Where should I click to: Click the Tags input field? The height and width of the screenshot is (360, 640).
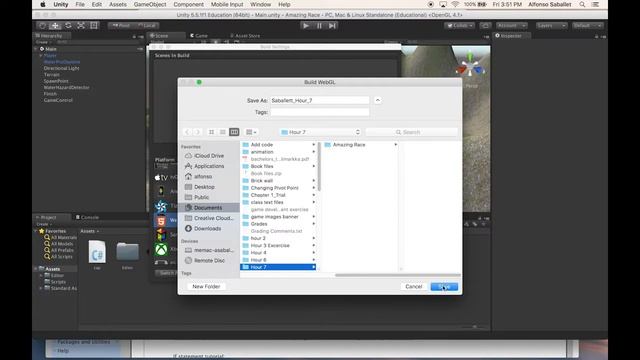[x=320, y=112]
